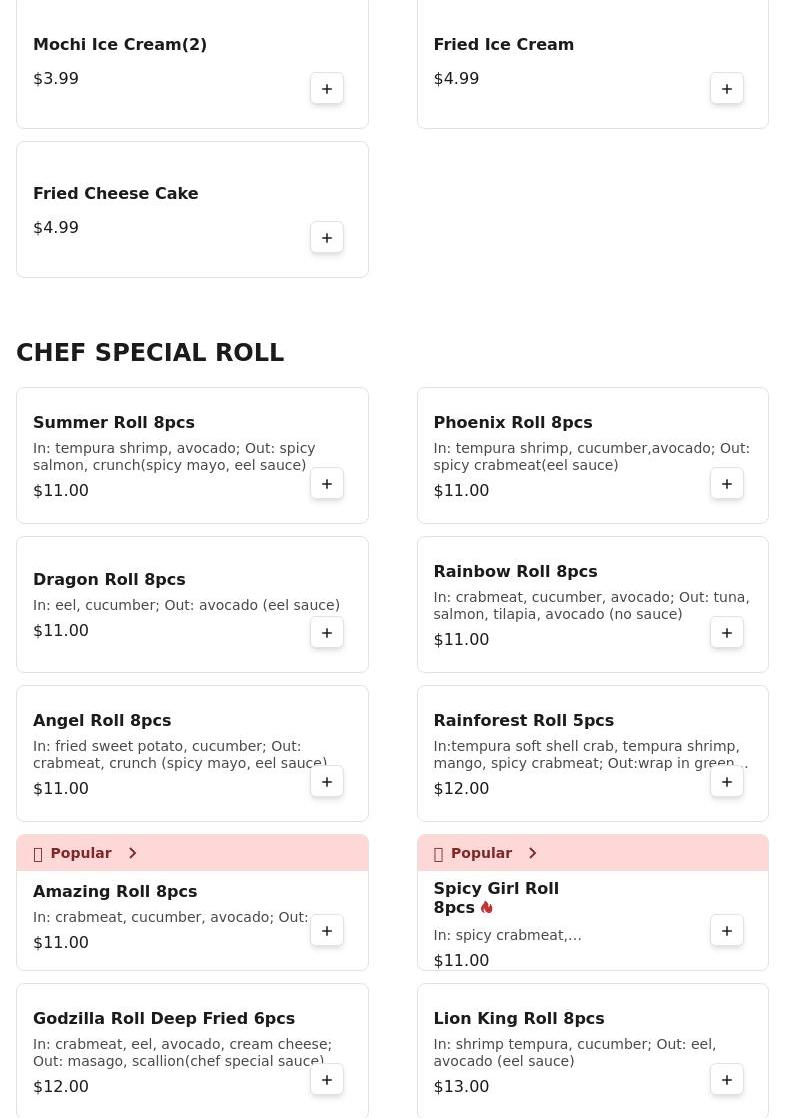The image size is (785, 1118).
Task: Add Fried Ice Cream to order
Action: pos(727,89)
